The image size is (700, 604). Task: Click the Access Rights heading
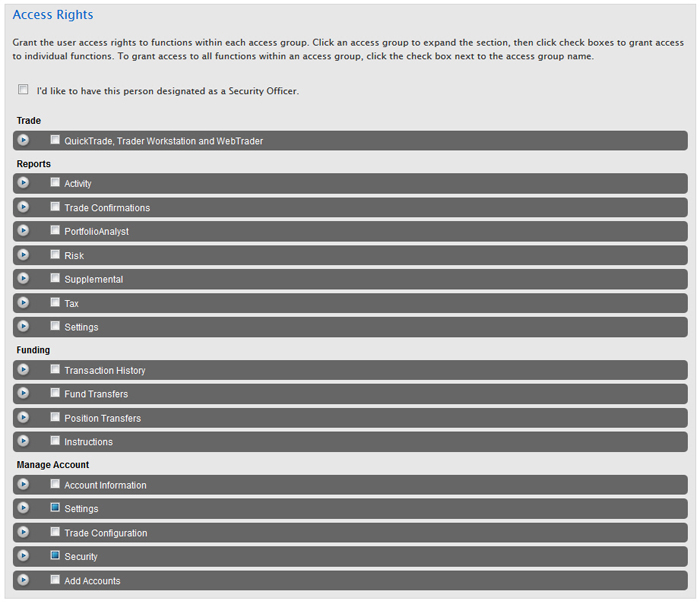(53, 15)
